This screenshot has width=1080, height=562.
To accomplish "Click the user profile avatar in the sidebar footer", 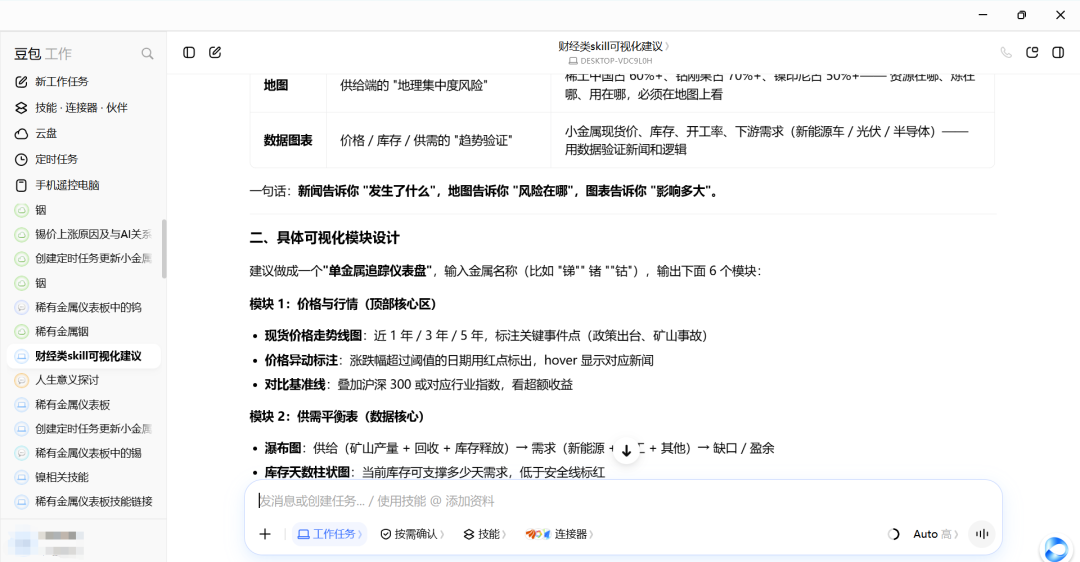I will (22, 541).
